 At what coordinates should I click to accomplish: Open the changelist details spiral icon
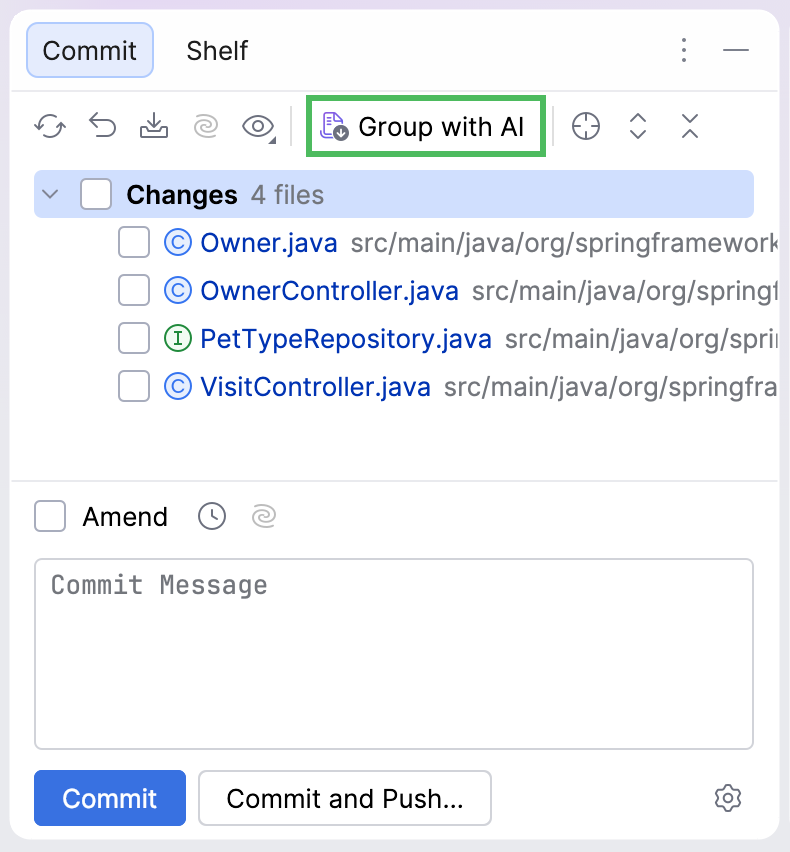click(205, 126)
